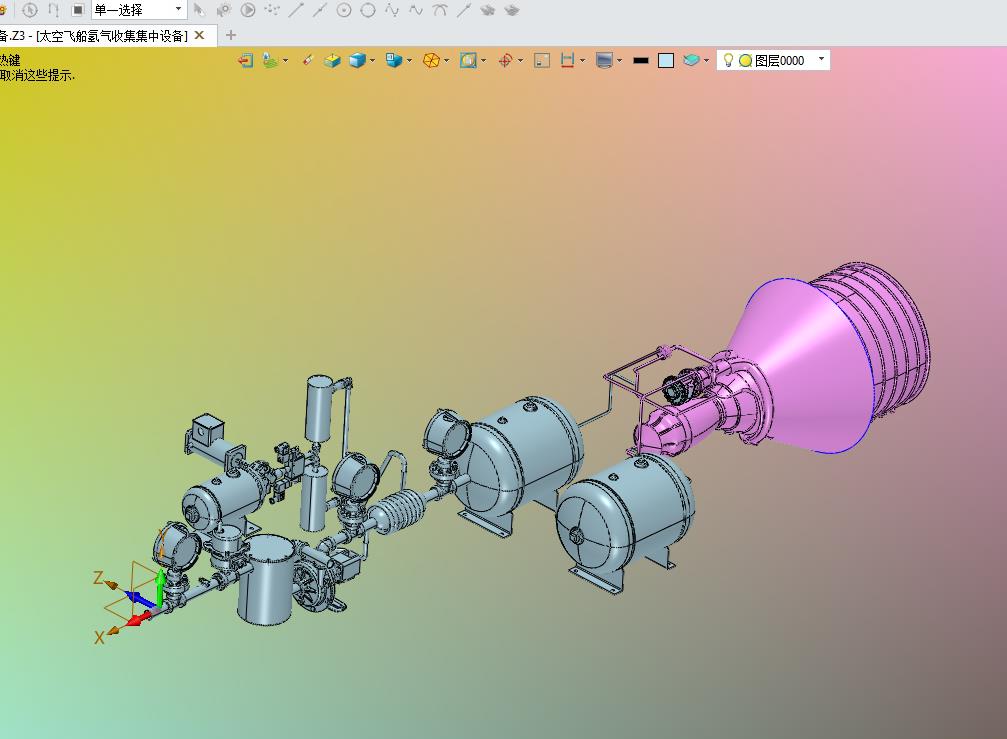Expand the monitor display dropdown arrow

pyautogui.click(x=619, y=61)
